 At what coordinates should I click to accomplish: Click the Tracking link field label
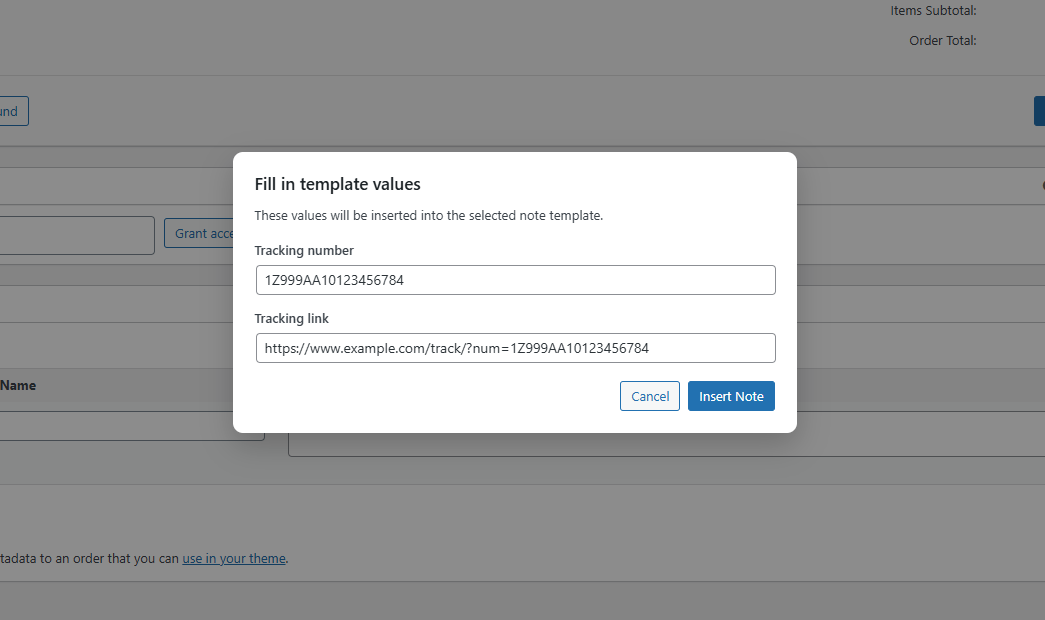pyautogui.click(x=291, y=318)
